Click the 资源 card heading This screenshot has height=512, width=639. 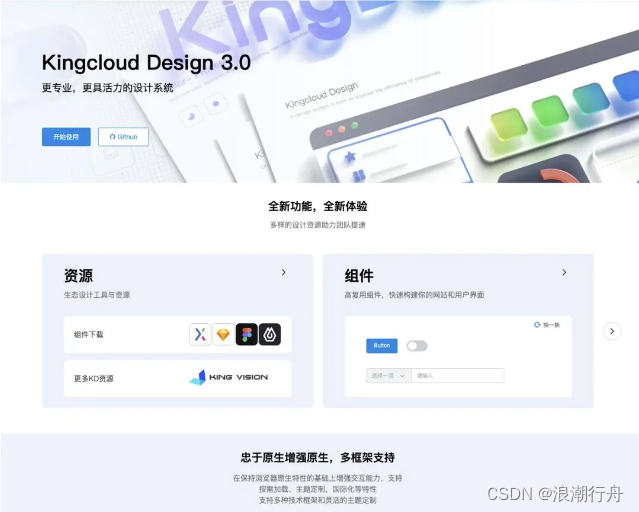coord(78,276)
